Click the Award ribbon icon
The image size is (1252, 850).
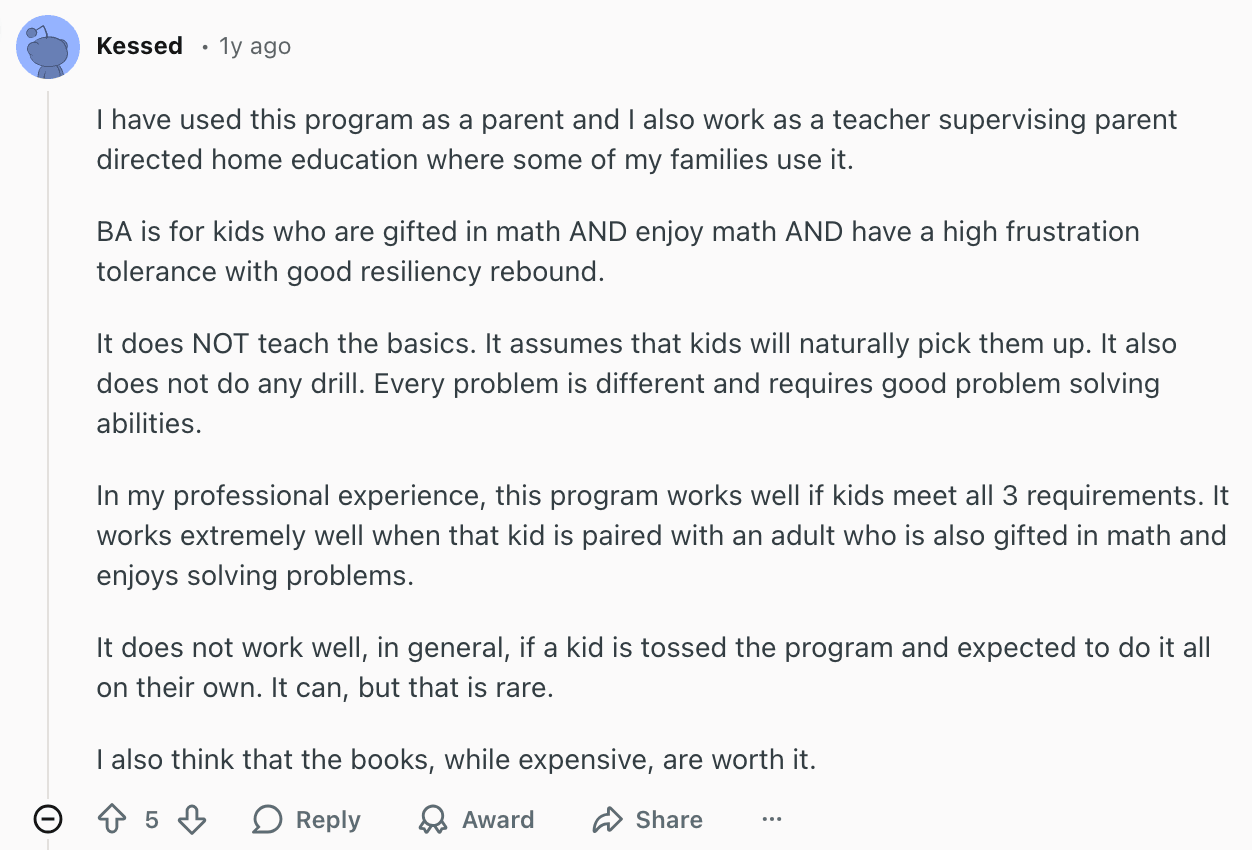coord(432,819)
